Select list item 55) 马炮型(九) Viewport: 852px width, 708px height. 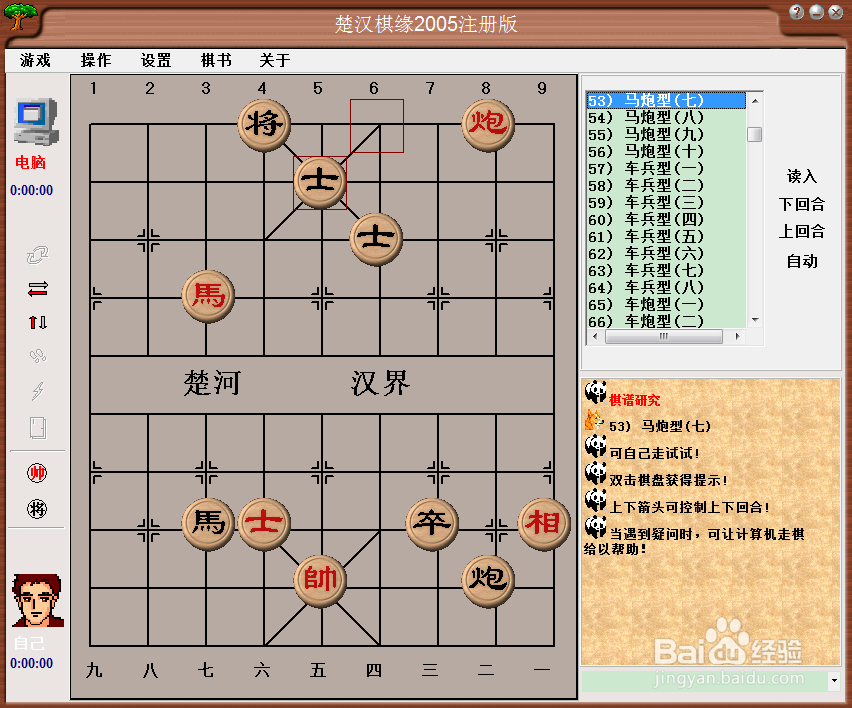(666, 134)
